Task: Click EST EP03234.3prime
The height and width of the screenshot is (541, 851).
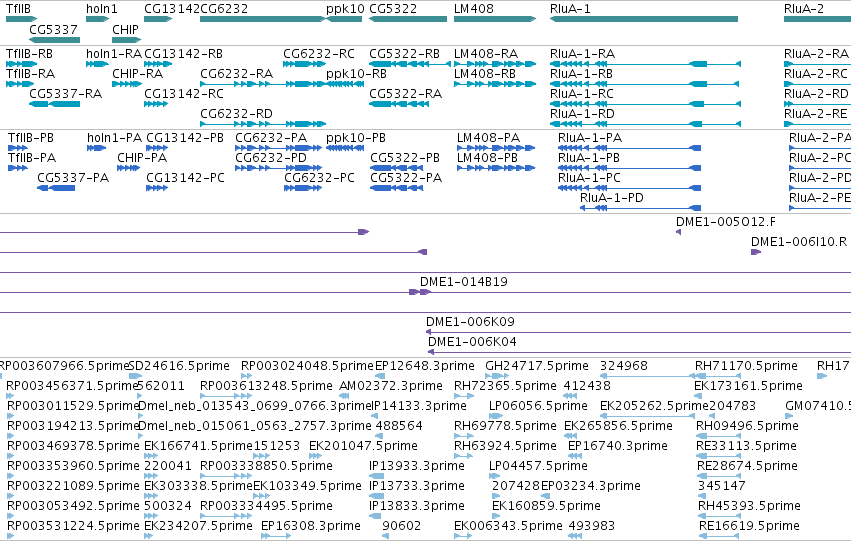Action: (545, 497)
